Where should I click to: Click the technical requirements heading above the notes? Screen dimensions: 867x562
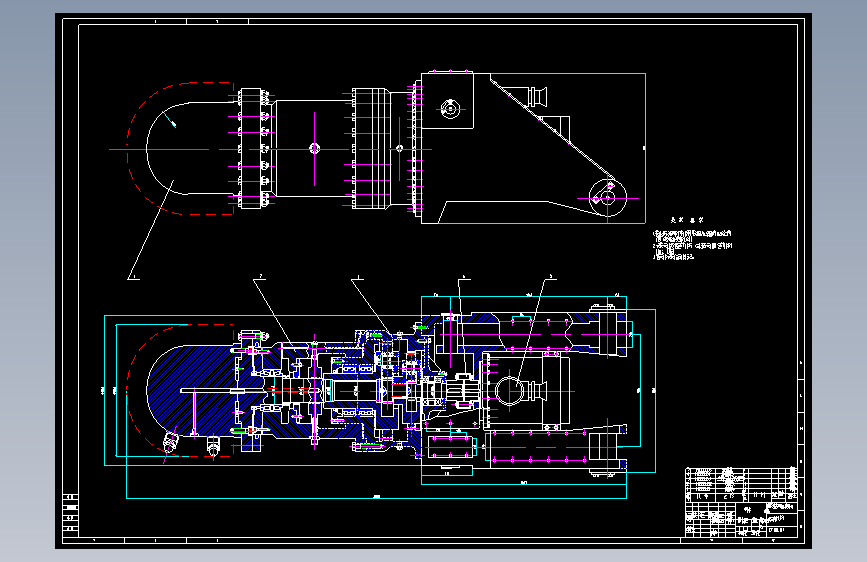point(687,220)
